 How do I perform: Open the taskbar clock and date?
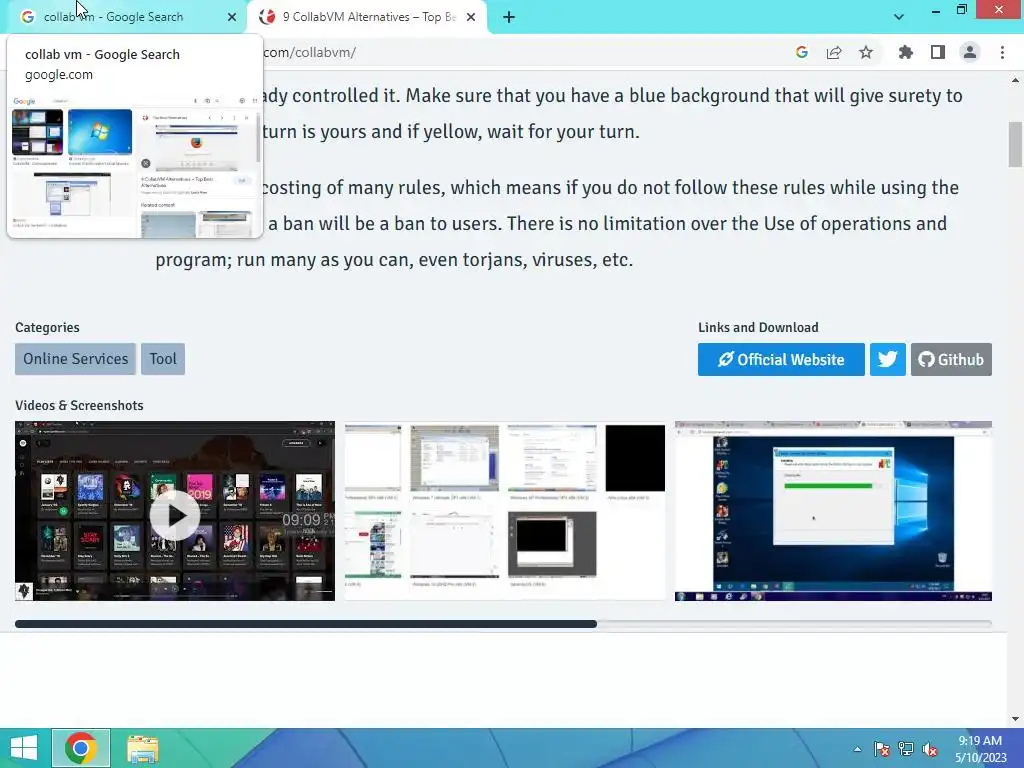point(980,749)
